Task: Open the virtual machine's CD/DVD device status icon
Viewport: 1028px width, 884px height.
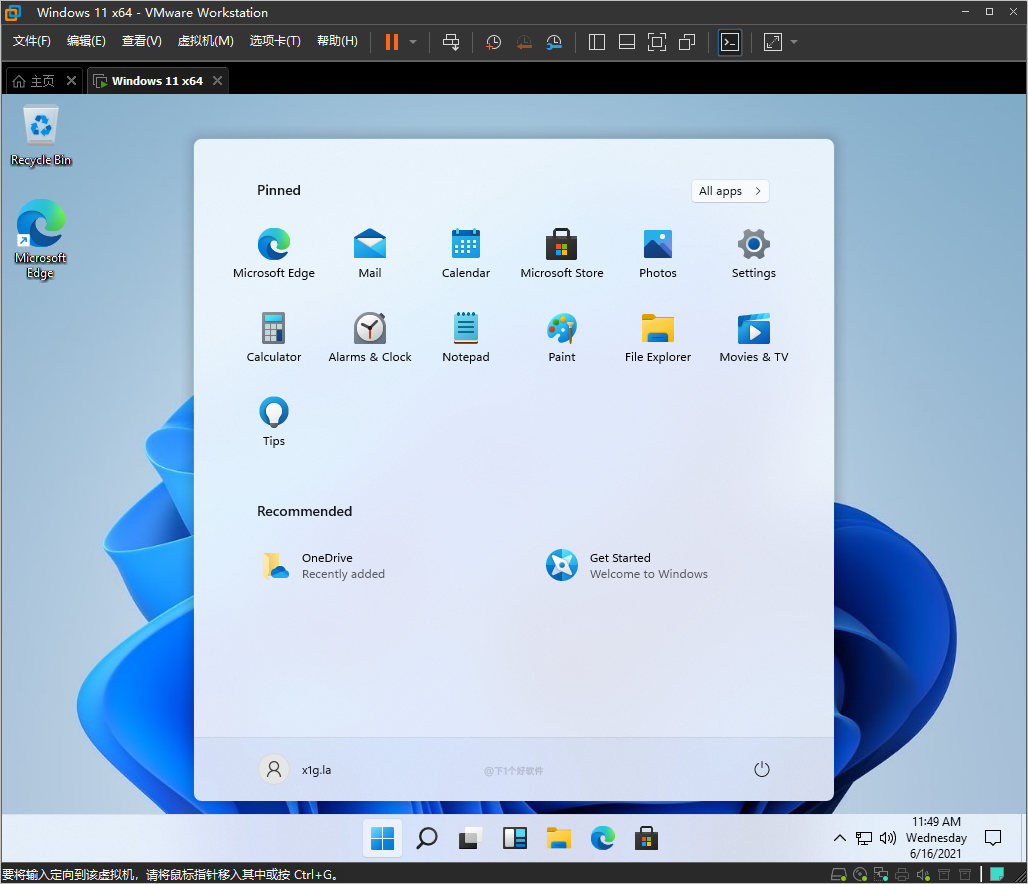Action: point(860,873)
